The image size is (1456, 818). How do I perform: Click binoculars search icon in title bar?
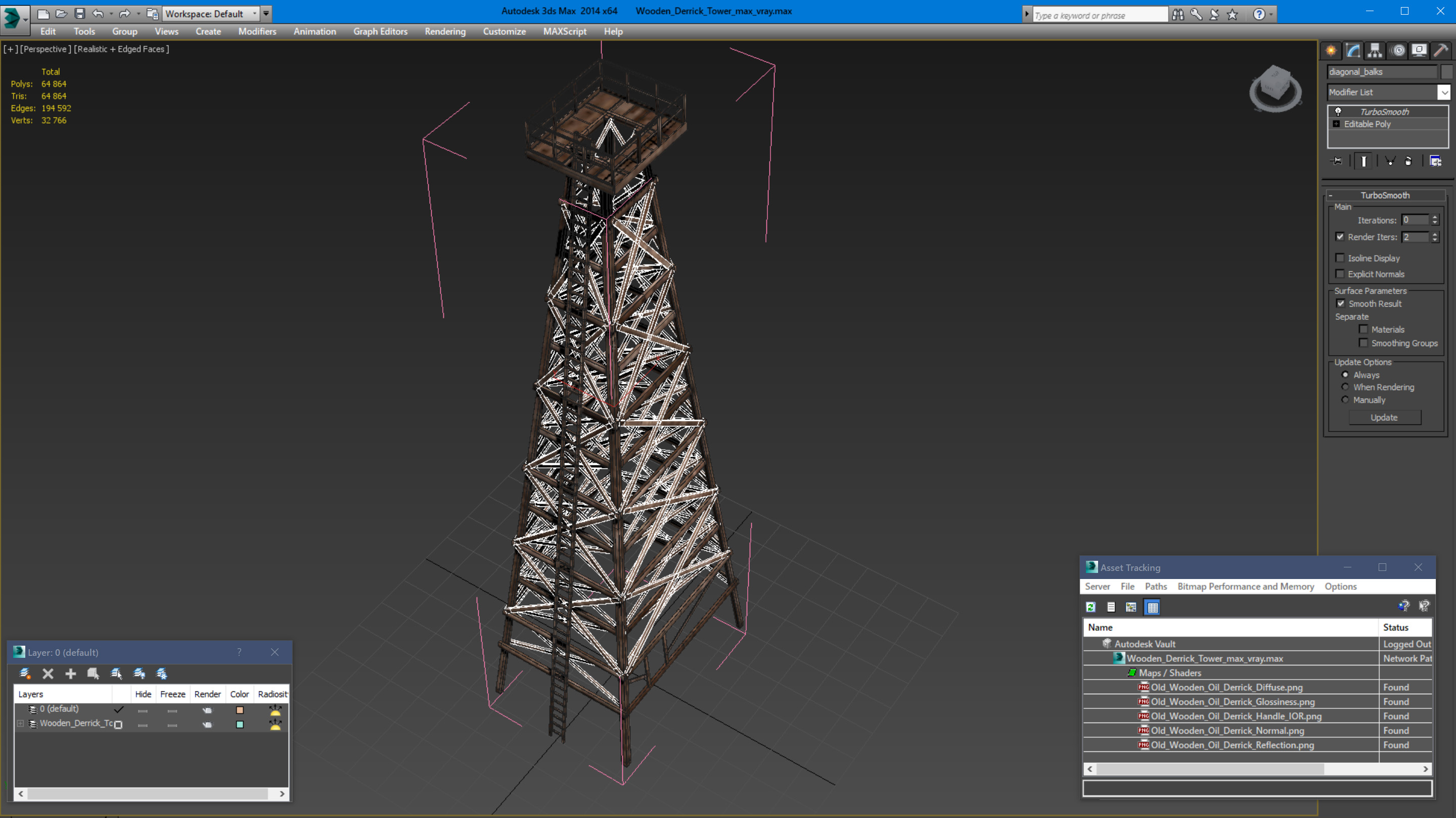coord(1178,14)
